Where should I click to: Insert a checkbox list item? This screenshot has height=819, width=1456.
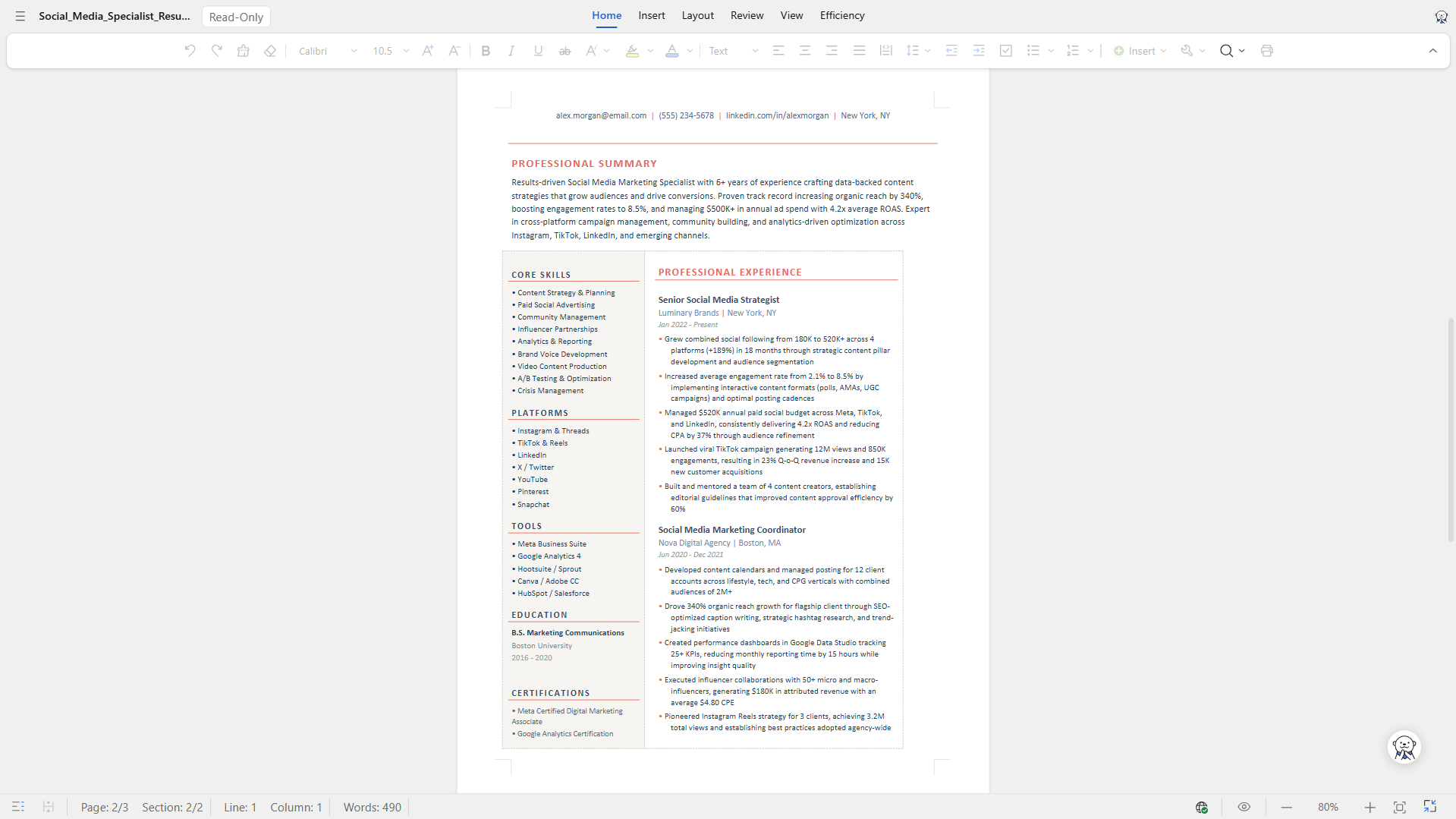[x=1006, y=51]
